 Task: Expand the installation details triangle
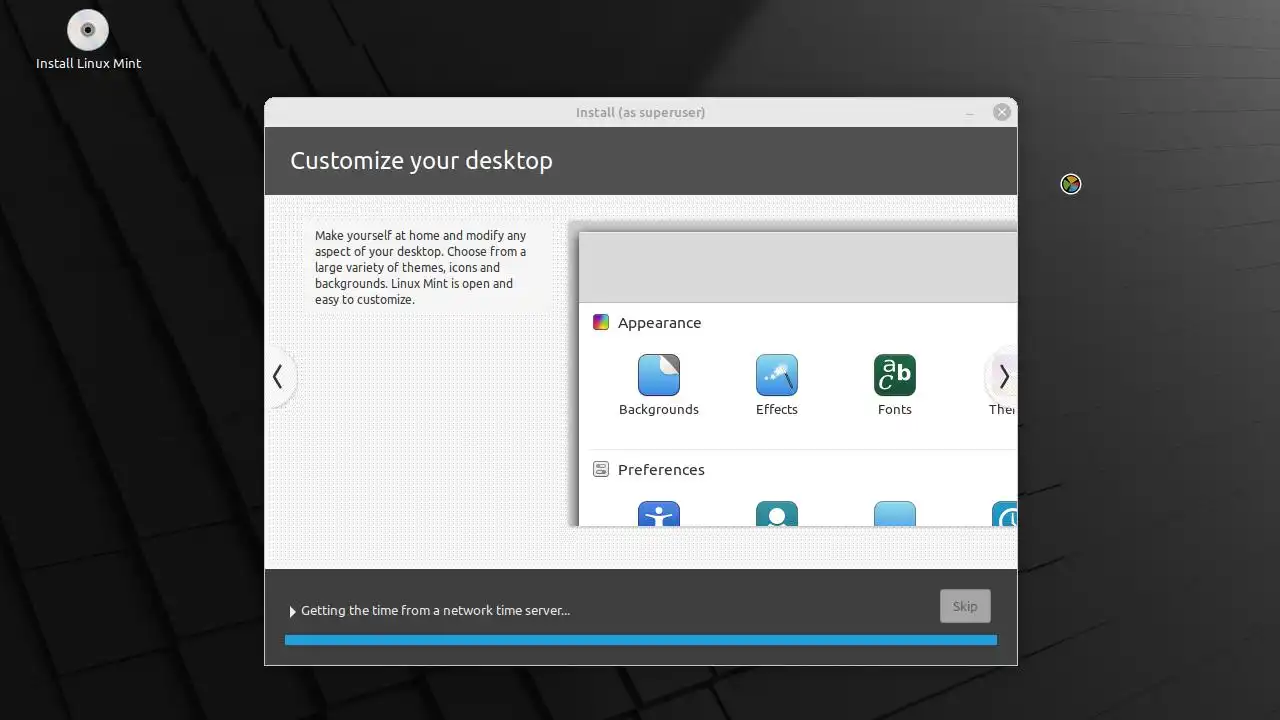(292, 611)
